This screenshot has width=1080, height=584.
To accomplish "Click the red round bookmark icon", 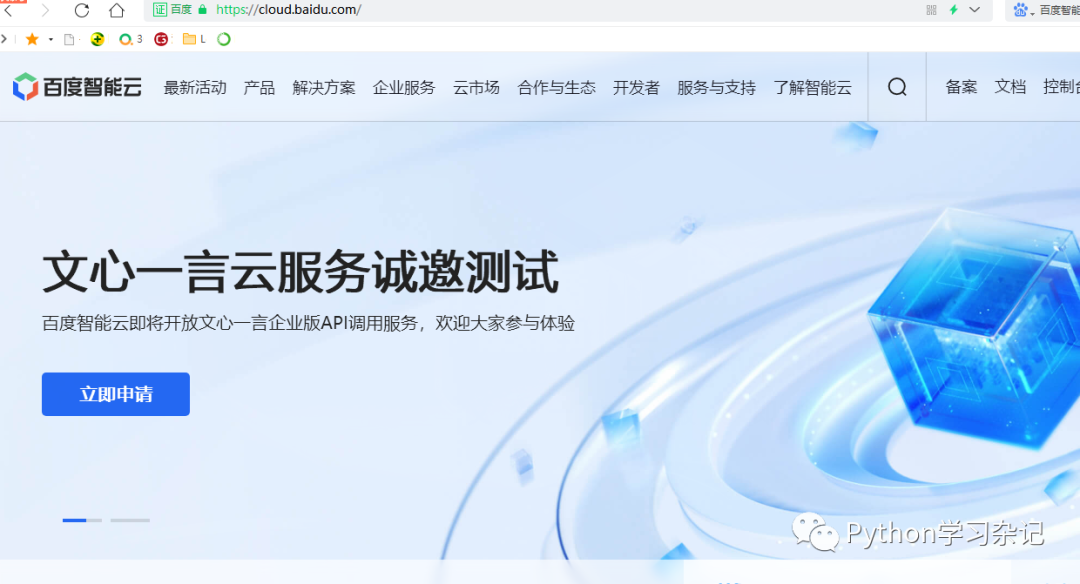I will click(x=161, y=39).
